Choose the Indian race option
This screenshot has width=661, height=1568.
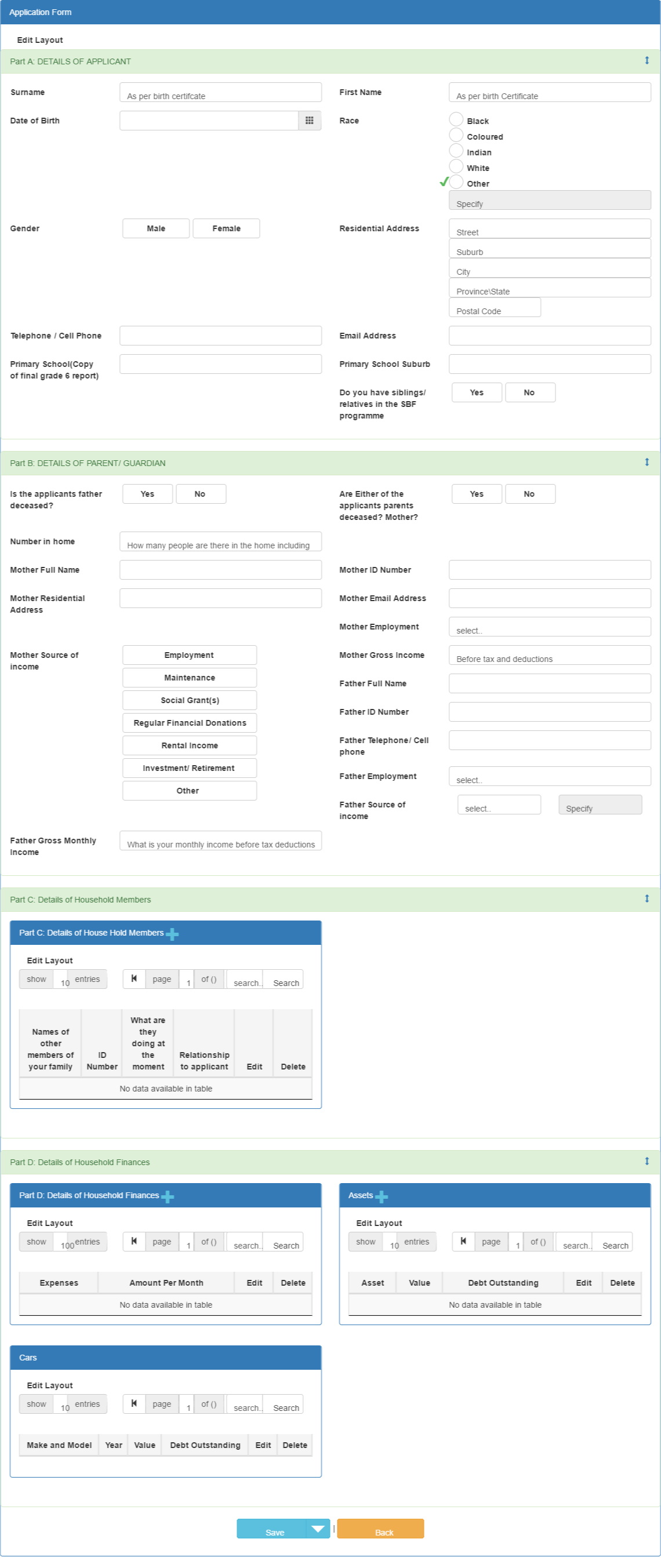456,150
